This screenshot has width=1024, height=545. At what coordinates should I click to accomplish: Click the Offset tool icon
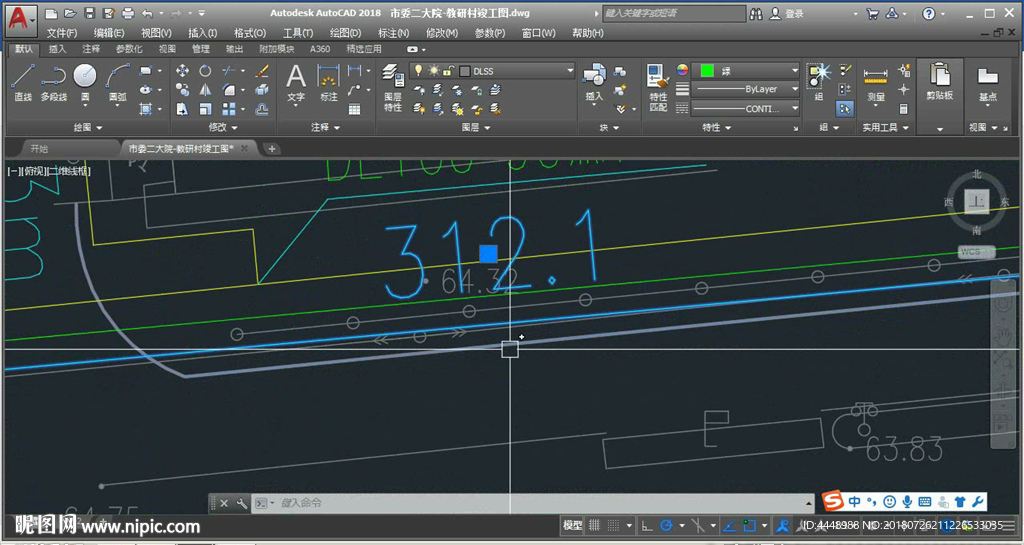pyautogui.click(x=263, y=109)
